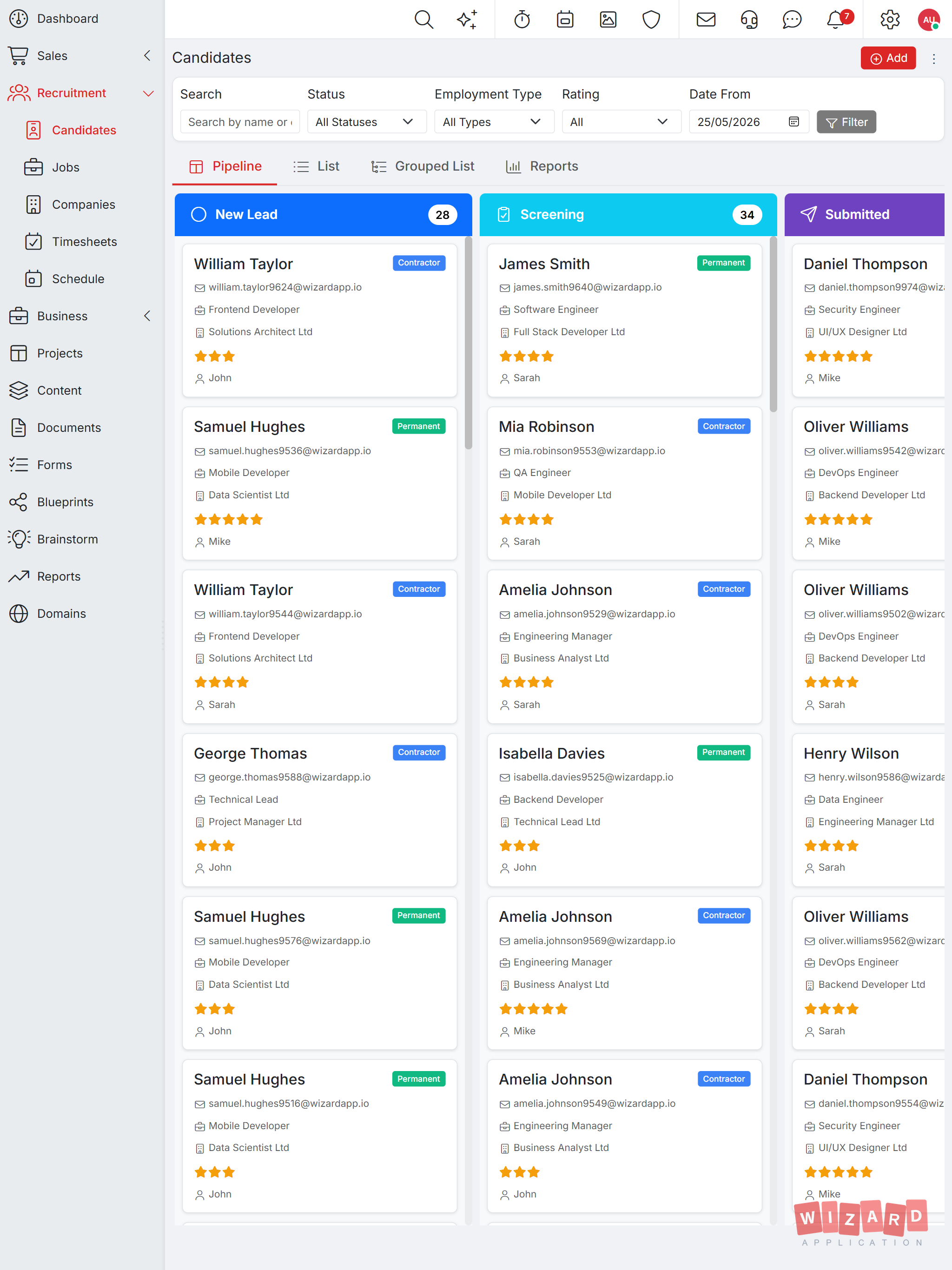Open the George Thomas candidate card
The height and width of the screenshot is (1270, 952).
click(320, 810)
